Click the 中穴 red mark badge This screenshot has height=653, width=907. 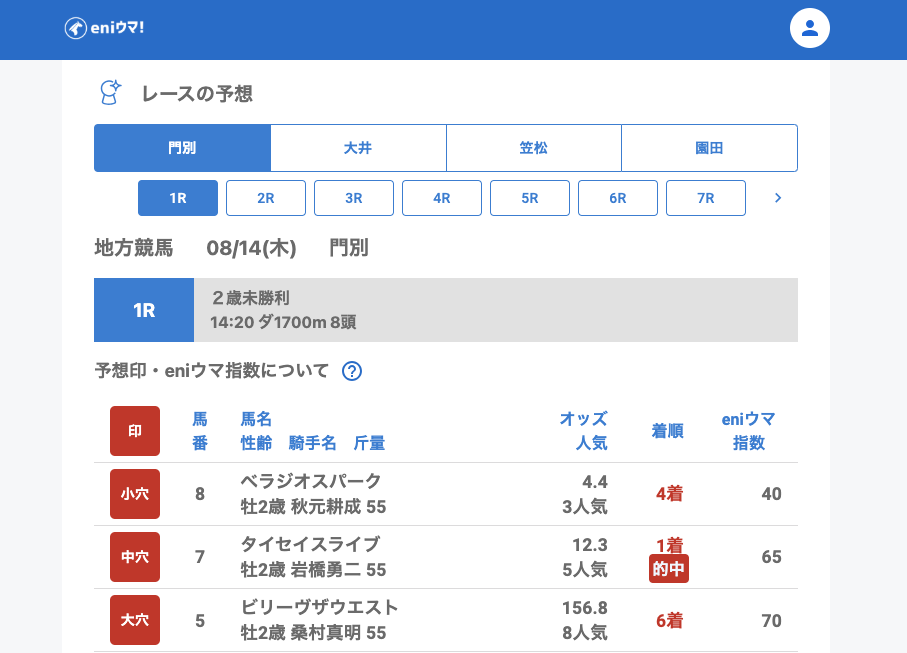point(135,557)
